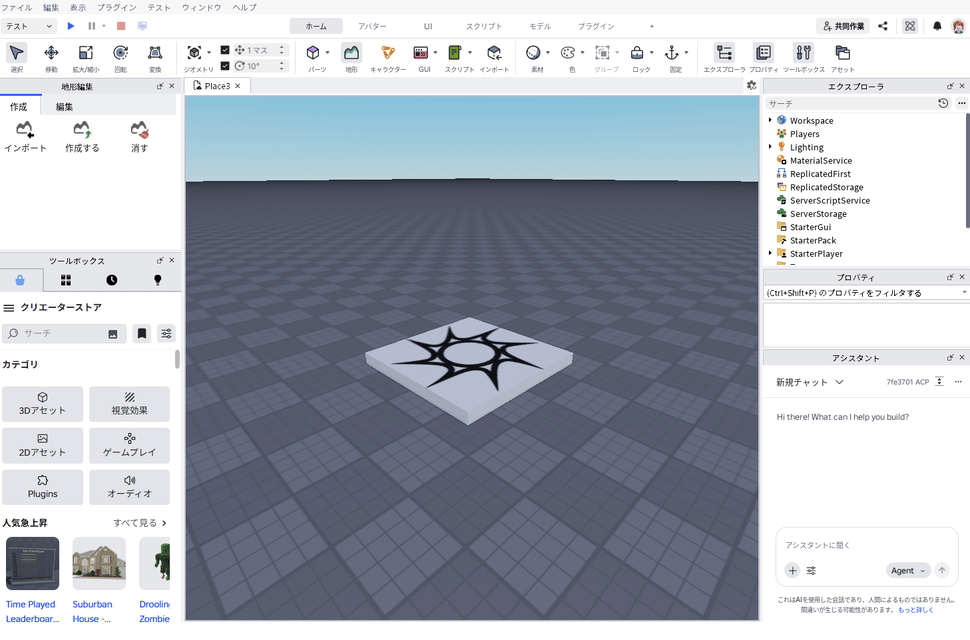970x640 pixels.
Task: Stop the test with the red stop button
Action: [x=121, y=26]
